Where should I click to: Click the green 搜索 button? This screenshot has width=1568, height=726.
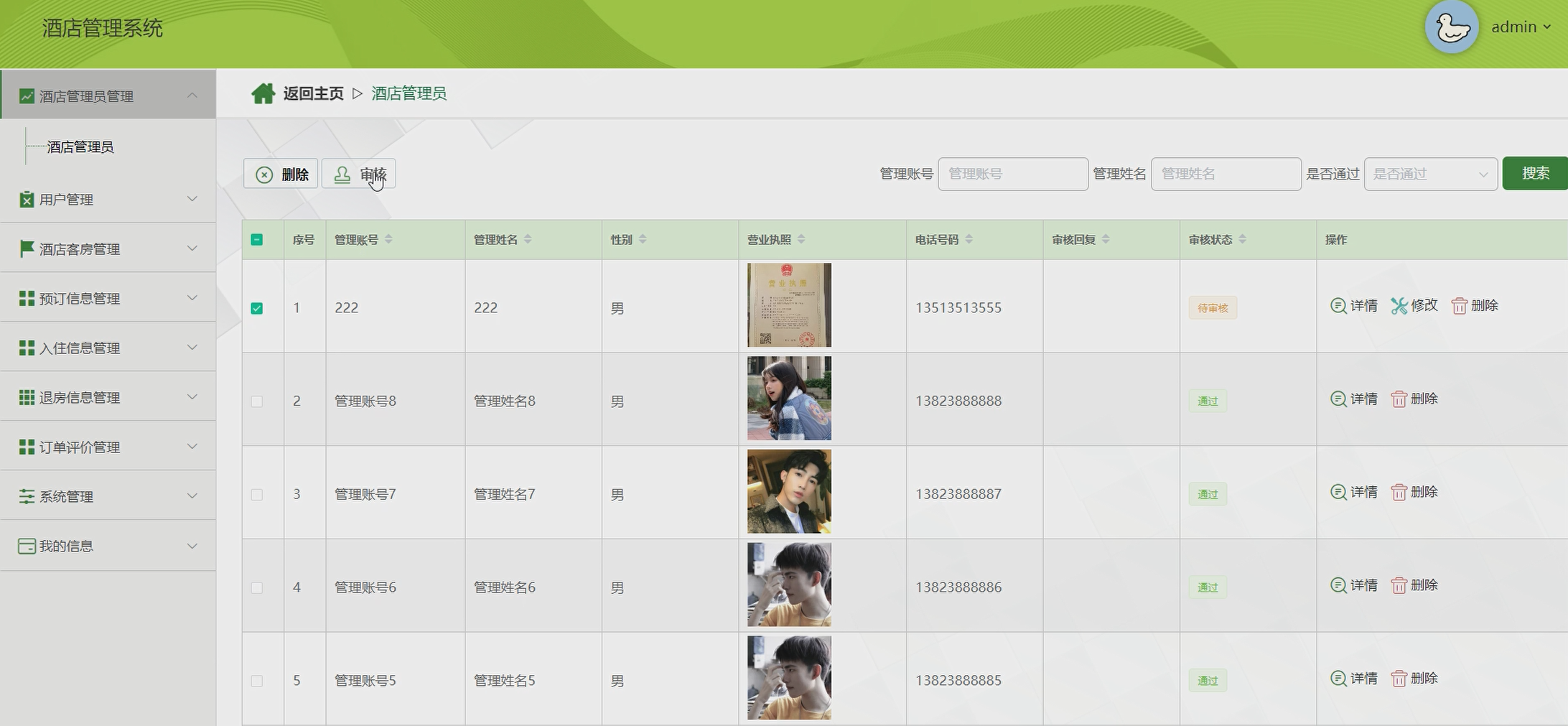click(x=1535, y=173)
